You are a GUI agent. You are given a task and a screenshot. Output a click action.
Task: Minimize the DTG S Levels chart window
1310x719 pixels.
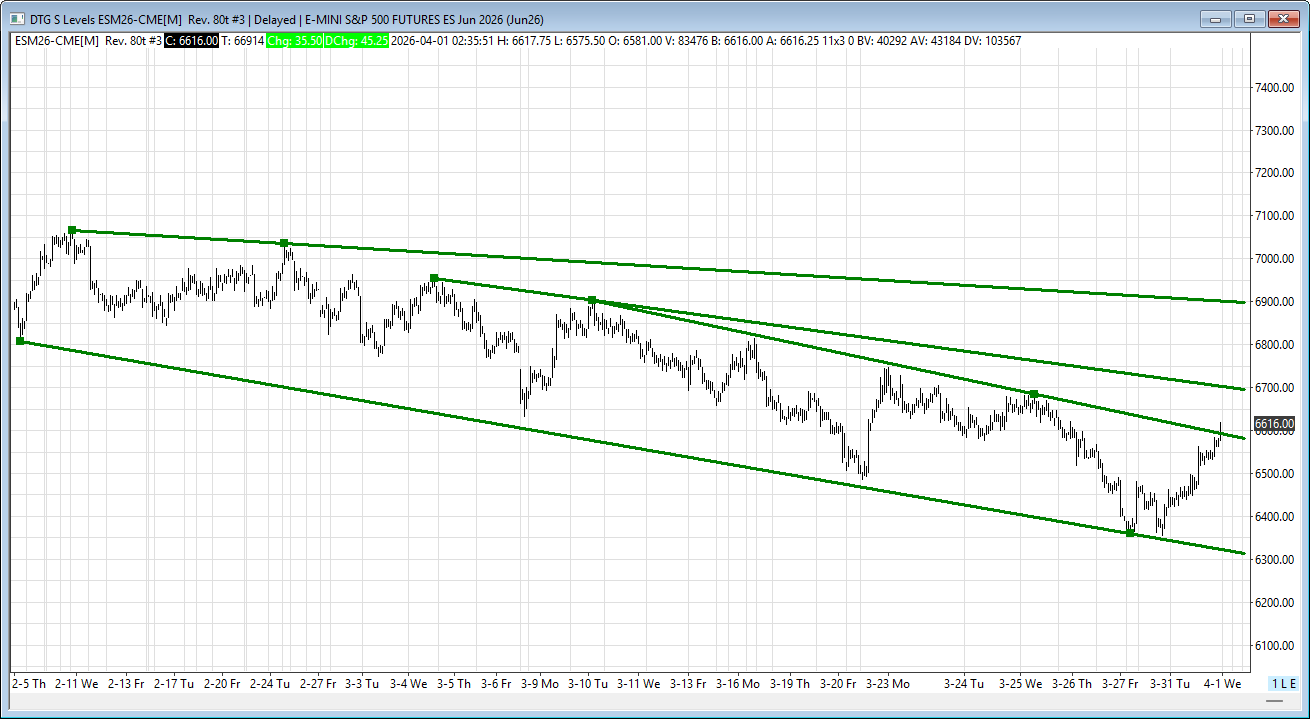pyautogui.click(x=1215, y=18)
